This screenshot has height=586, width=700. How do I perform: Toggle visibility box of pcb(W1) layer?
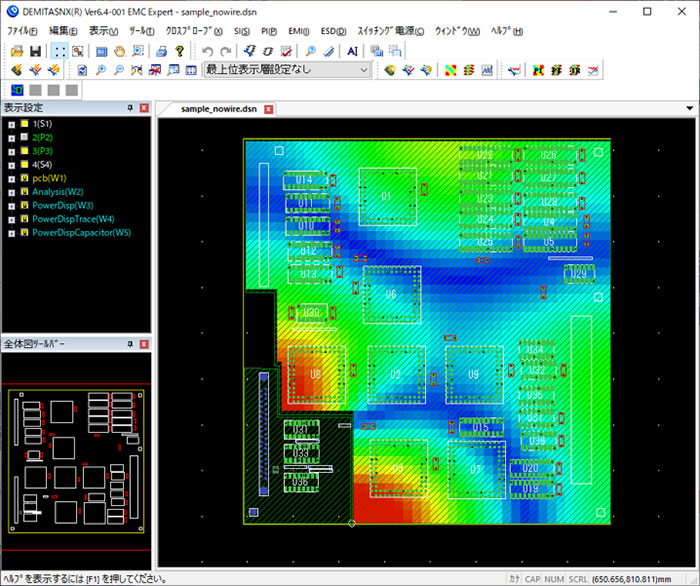pyautogui.click(x=25, y=178)
